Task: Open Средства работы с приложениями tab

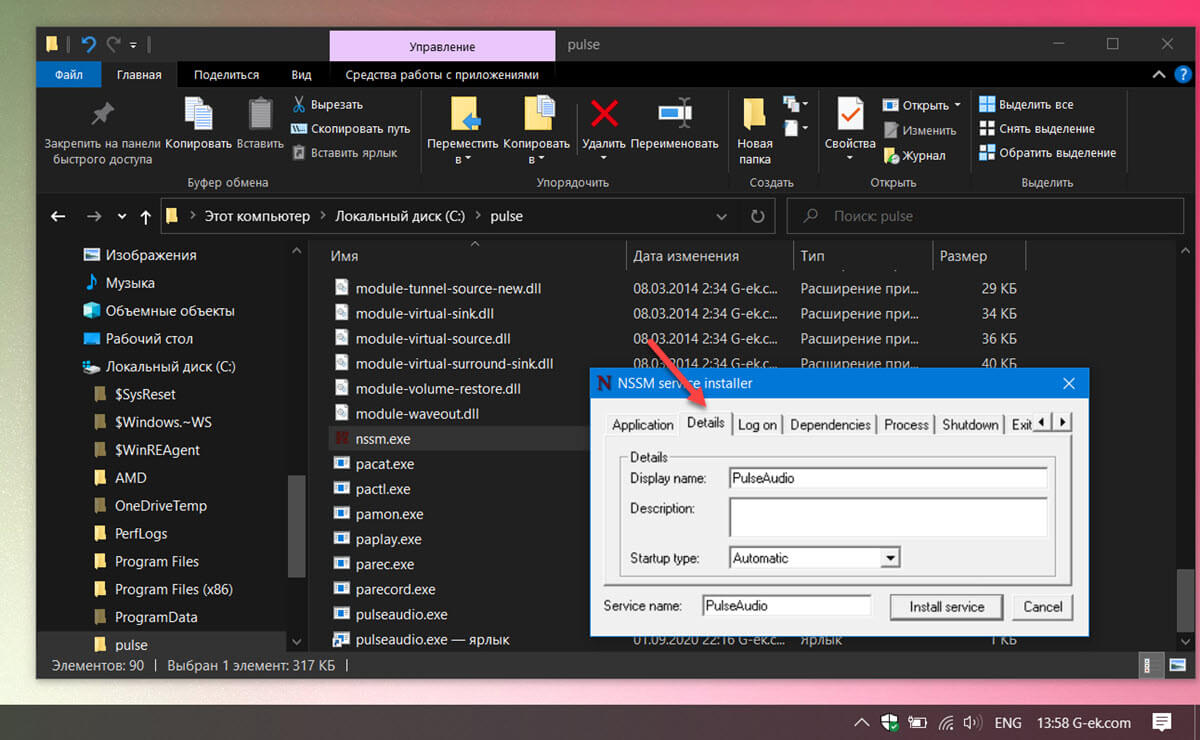Action: point(442,75)
